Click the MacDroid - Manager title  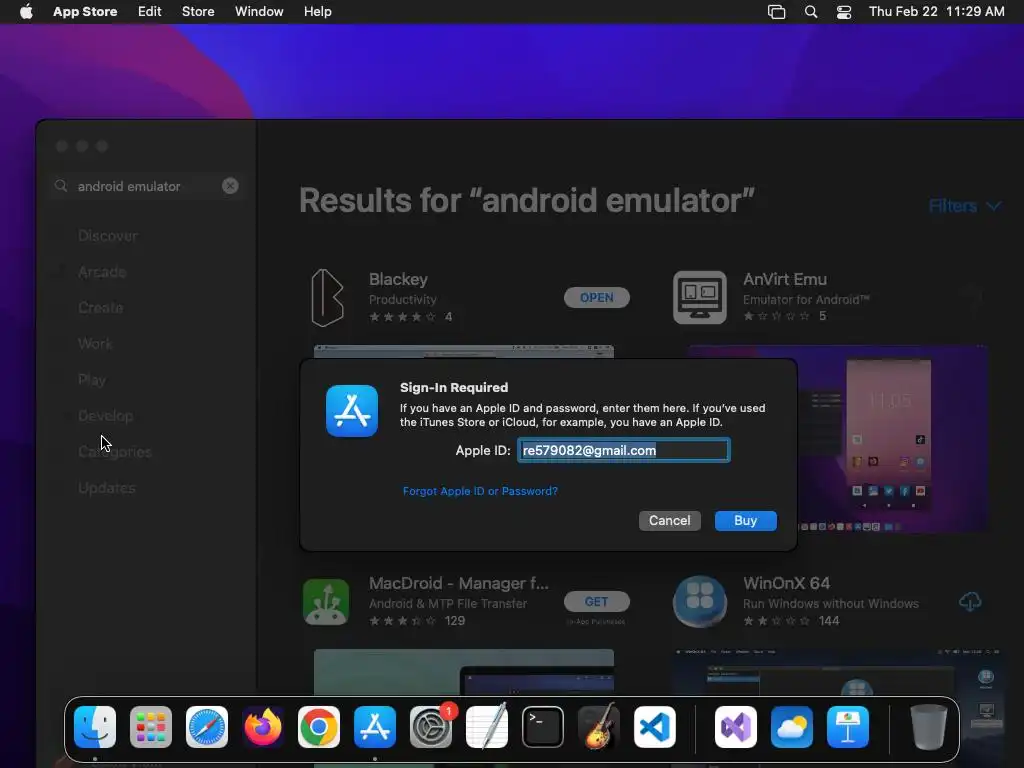click(x=458, y=583)
